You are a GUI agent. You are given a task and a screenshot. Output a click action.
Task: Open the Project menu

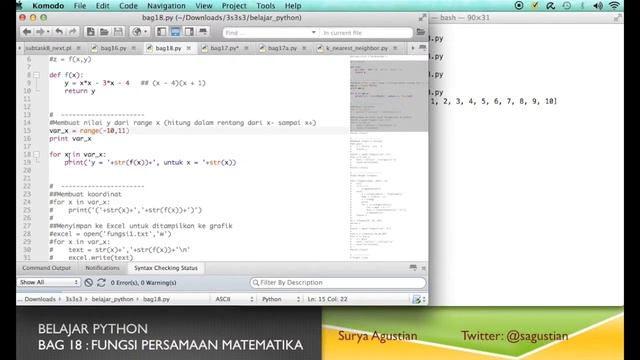tap(234, 6)
